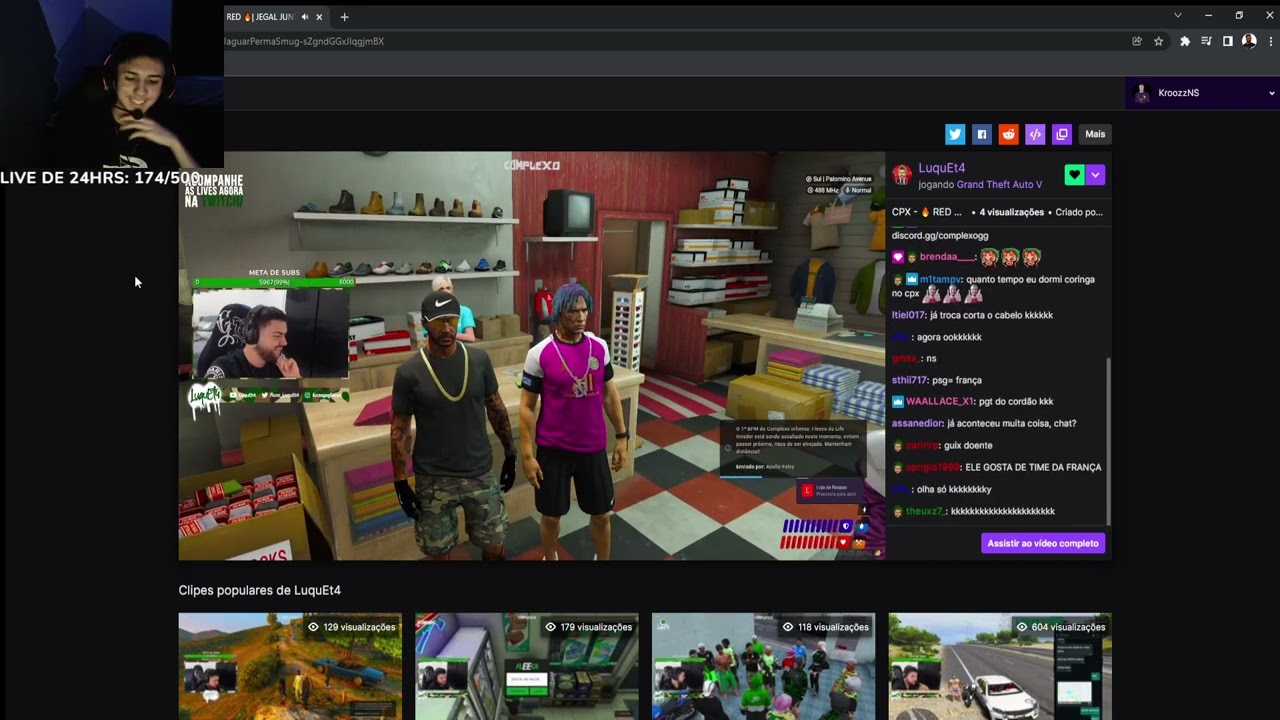Click the username ltiel017 in chat
Image resolution: width=1280 pixels, height=720 pixels.
point(908,316)
